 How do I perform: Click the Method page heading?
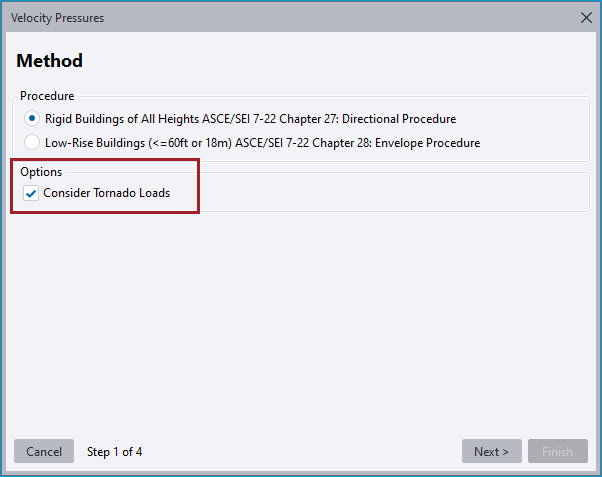click(50, 61)
